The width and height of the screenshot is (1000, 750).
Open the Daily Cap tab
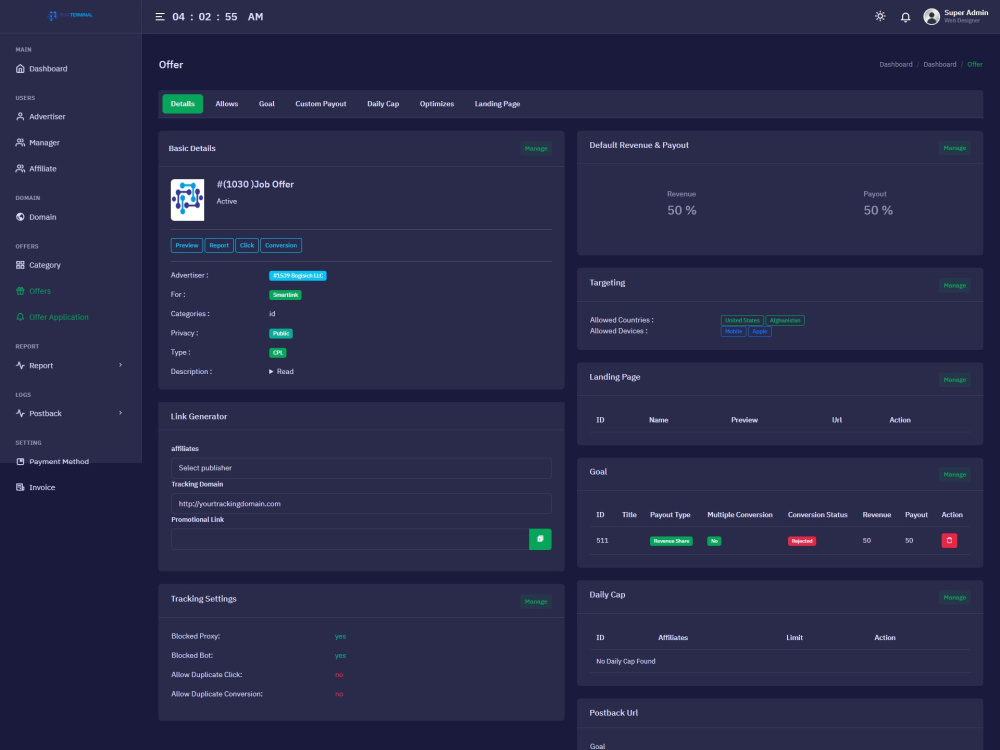(x=383, y=104)
